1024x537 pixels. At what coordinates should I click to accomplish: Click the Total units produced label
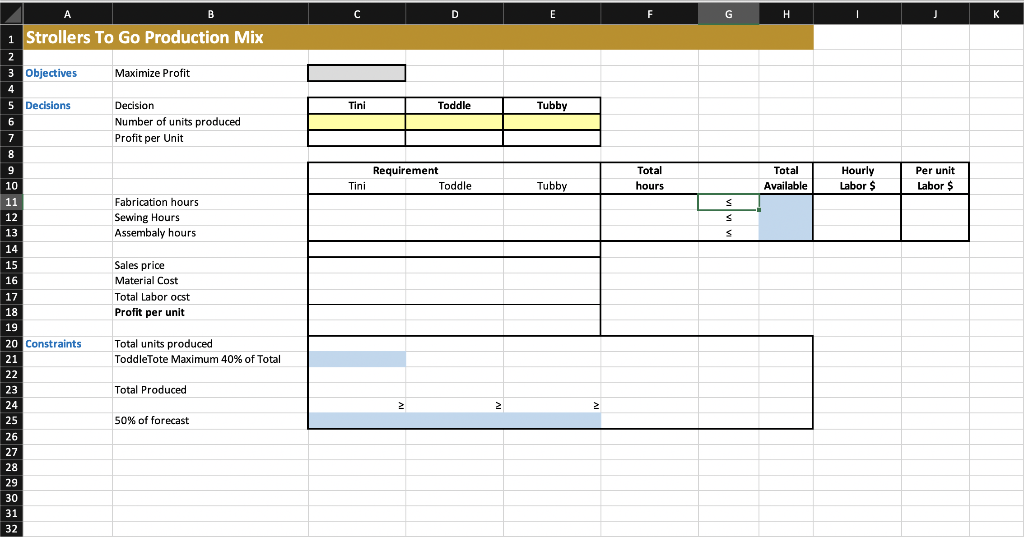(x=163, y=344)
